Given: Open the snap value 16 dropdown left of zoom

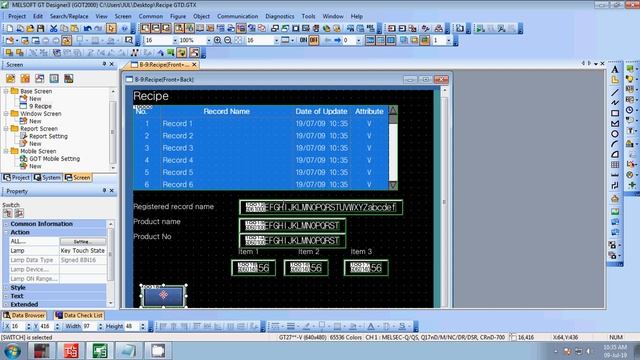Looking at the screenshot, I should coord(175,40).
